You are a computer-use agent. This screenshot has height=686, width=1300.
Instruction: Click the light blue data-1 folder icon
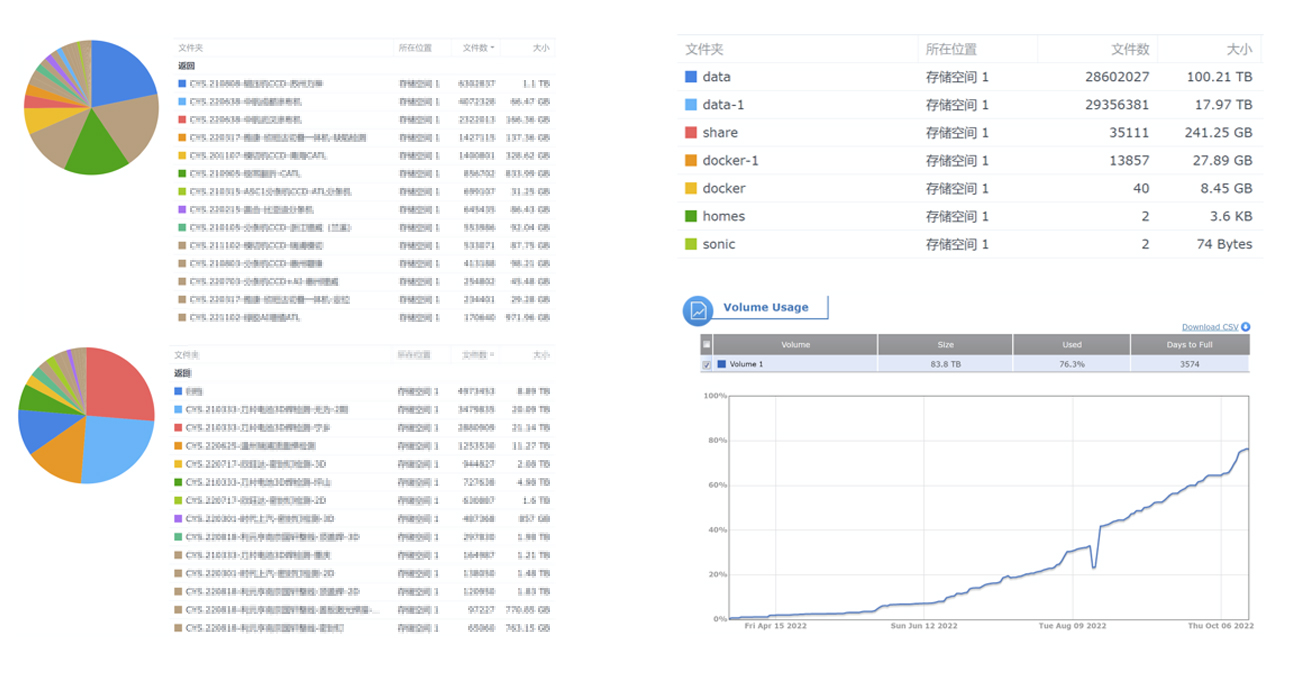coord(691,105)
